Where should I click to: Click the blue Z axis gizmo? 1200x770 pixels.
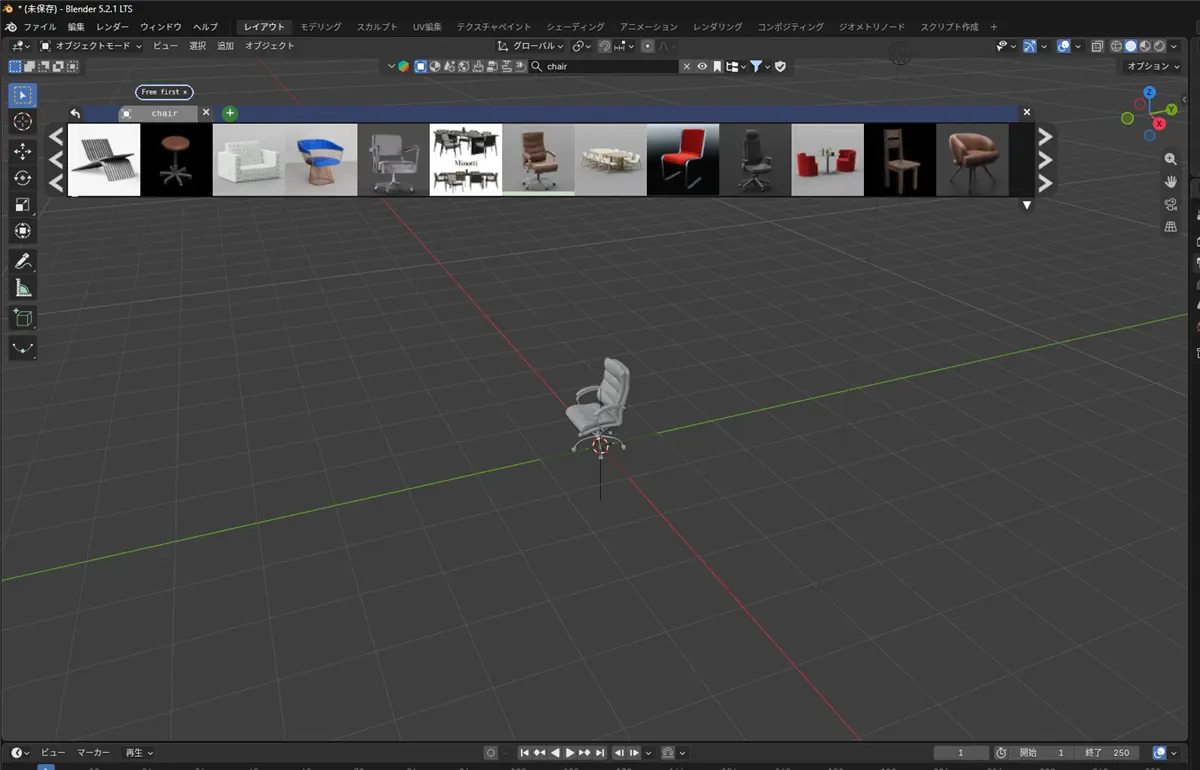[x=1150, y=92]
